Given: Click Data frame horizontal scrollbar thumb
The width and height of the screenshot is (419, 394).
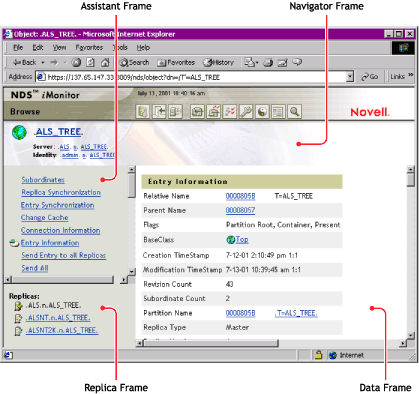Looking at the screenshot, I should [210, 343].
